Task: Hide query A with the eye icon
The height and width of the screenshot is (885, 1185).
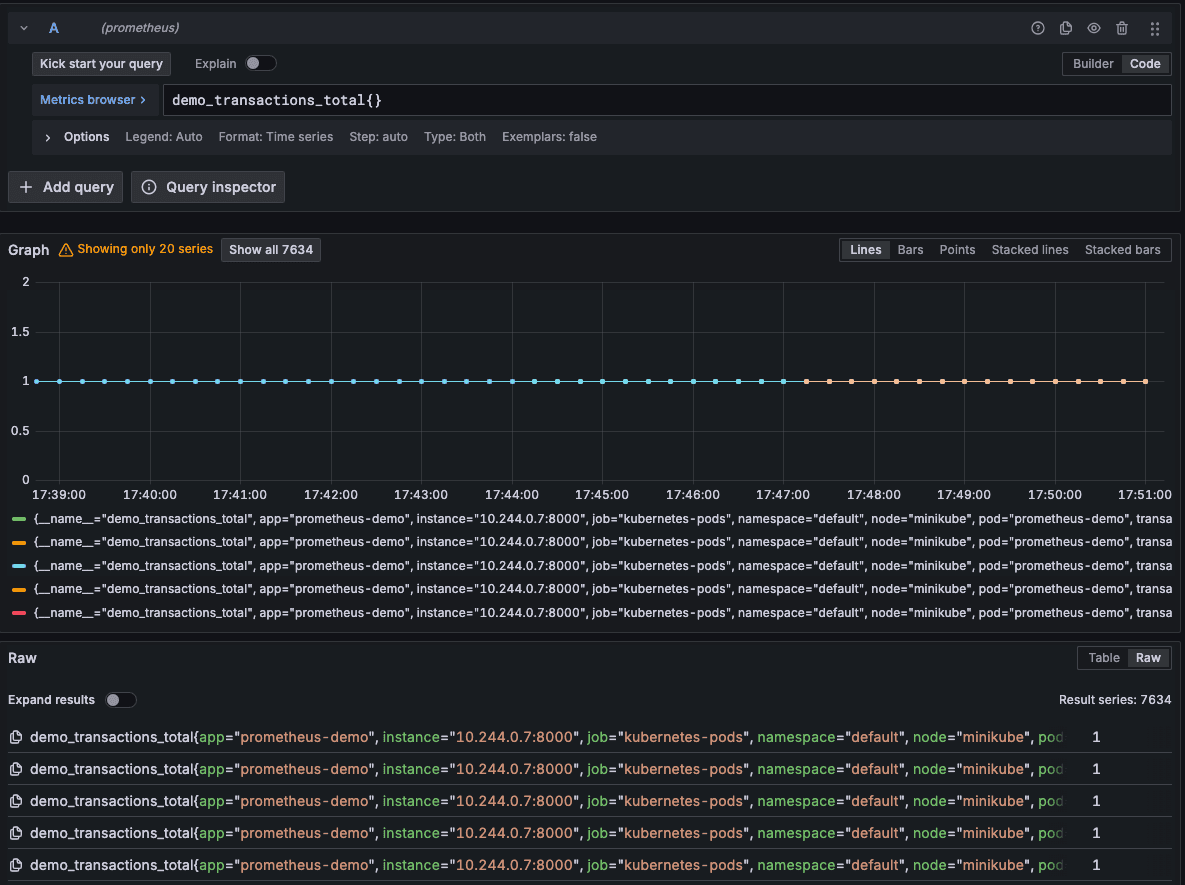Action: coord(1093,28)
